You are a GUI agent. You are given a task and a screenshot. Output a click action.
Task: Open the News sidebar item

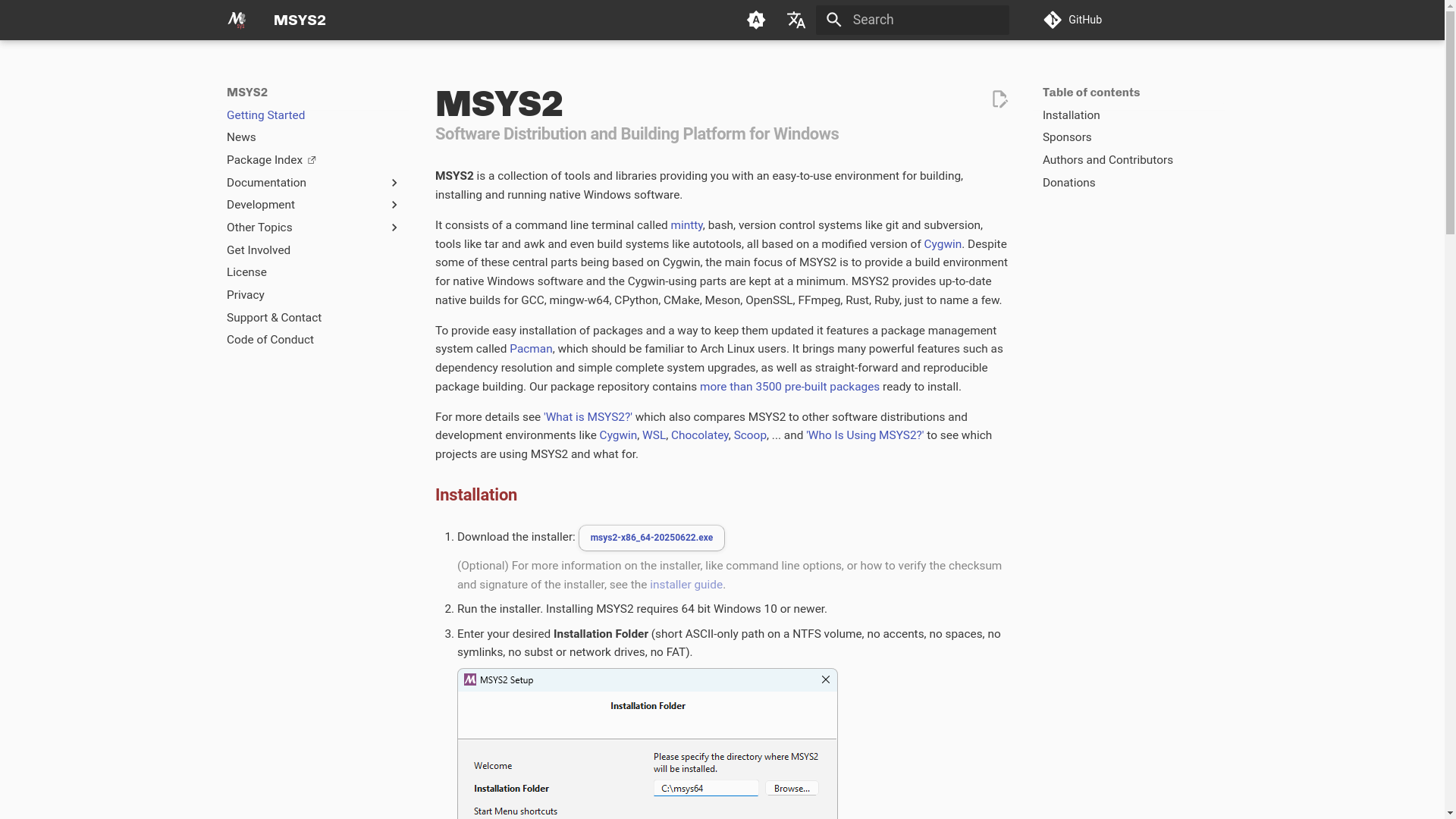241,137
